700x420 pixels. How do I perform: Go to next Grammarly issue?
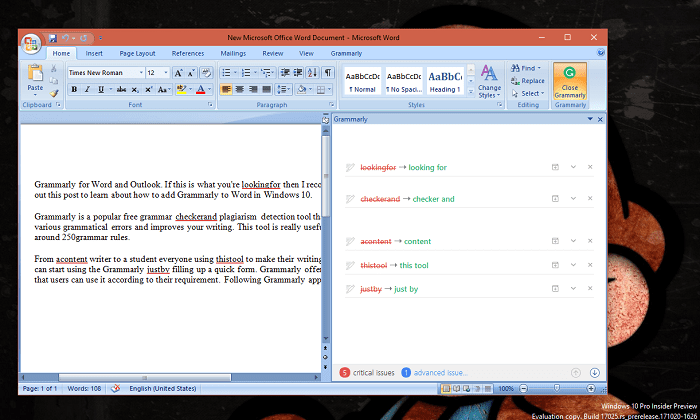coord(594,372)
